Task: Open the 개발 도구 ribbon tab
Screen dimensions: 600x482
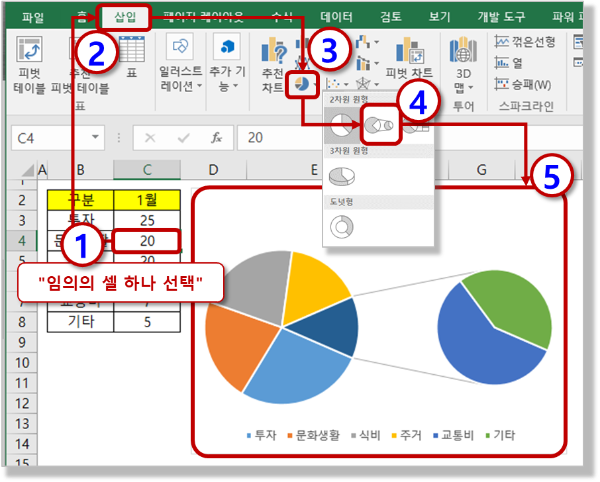Action: point(501,17)
